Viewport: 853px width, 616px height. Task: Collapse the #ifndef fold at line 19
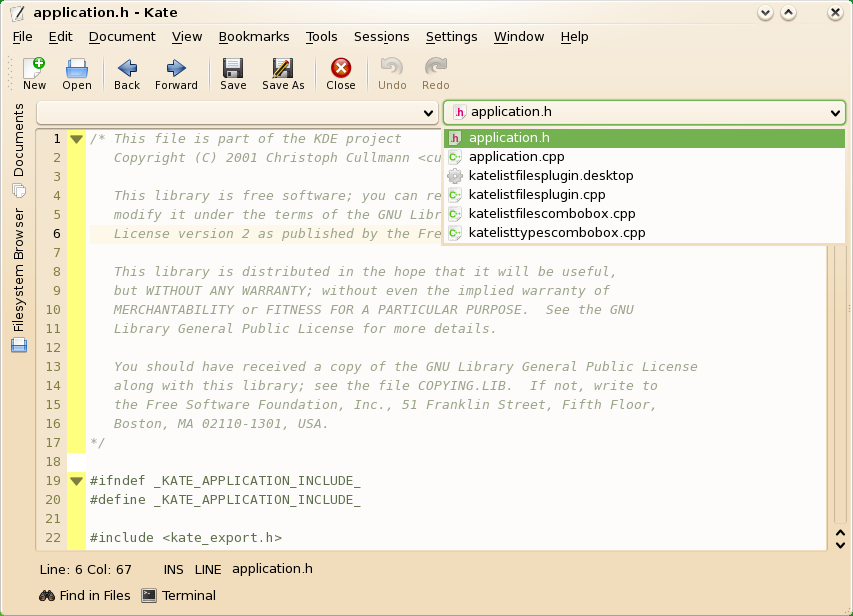(76, 481)
